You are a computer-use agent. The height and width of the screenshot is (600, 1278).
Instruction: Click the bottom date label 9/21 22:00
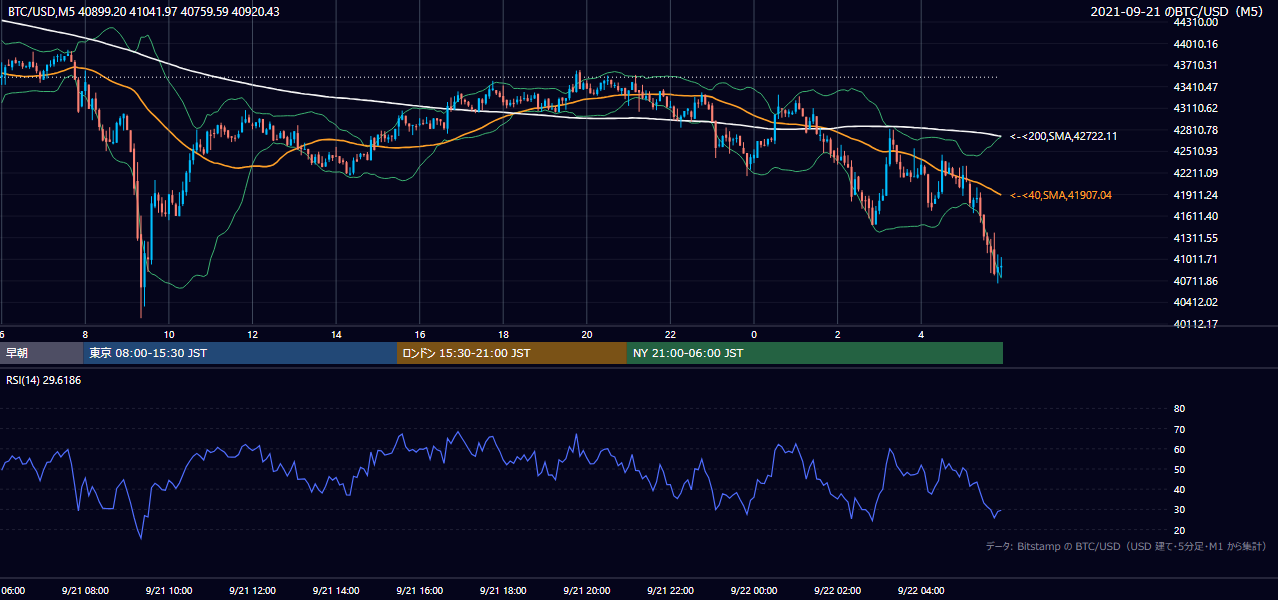(x=670, y=591)
